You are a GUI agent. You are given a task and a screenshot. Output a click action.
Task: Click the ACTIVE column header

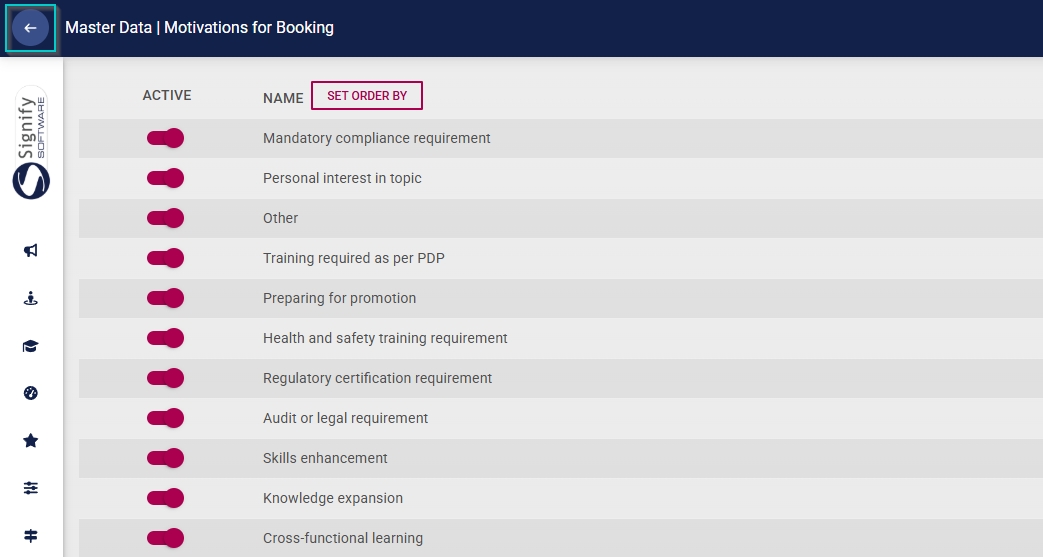(x=167, y=95)
